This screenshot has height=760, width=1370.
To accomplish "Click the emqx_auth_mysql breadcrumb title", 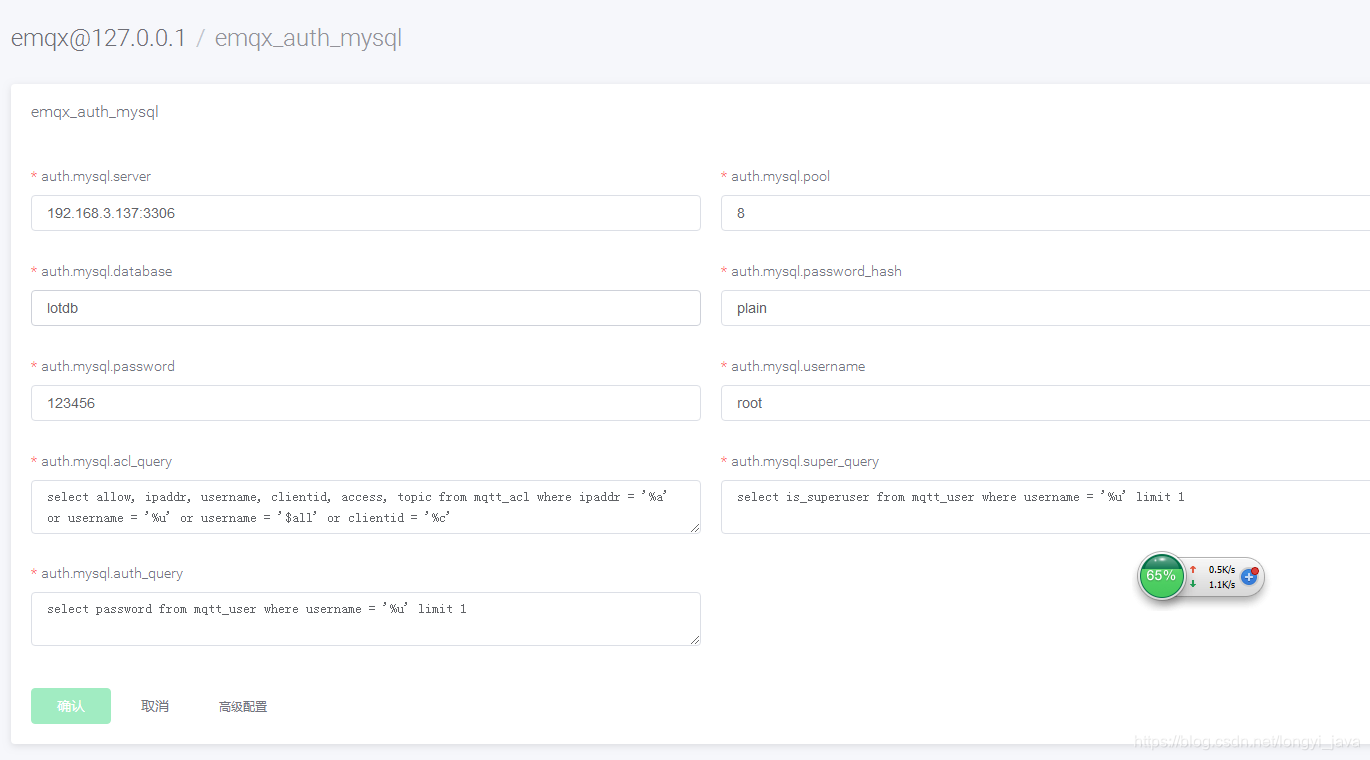I will point(308,39).
